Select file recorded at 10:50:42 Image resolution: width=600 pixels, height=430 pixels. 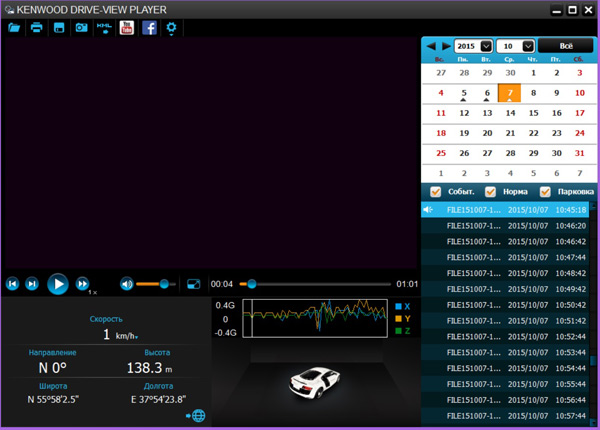tap(505, 305)
